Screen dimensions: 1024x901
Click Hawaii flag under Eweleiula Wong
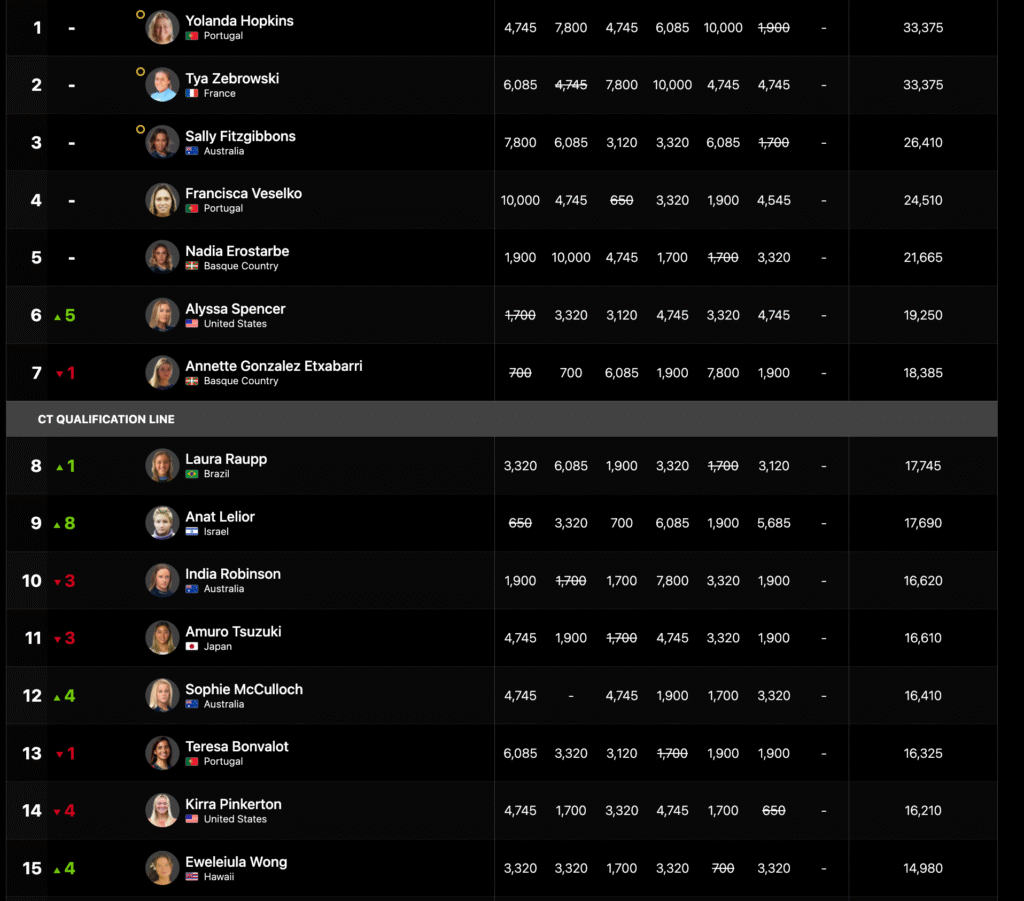point(191,877)
